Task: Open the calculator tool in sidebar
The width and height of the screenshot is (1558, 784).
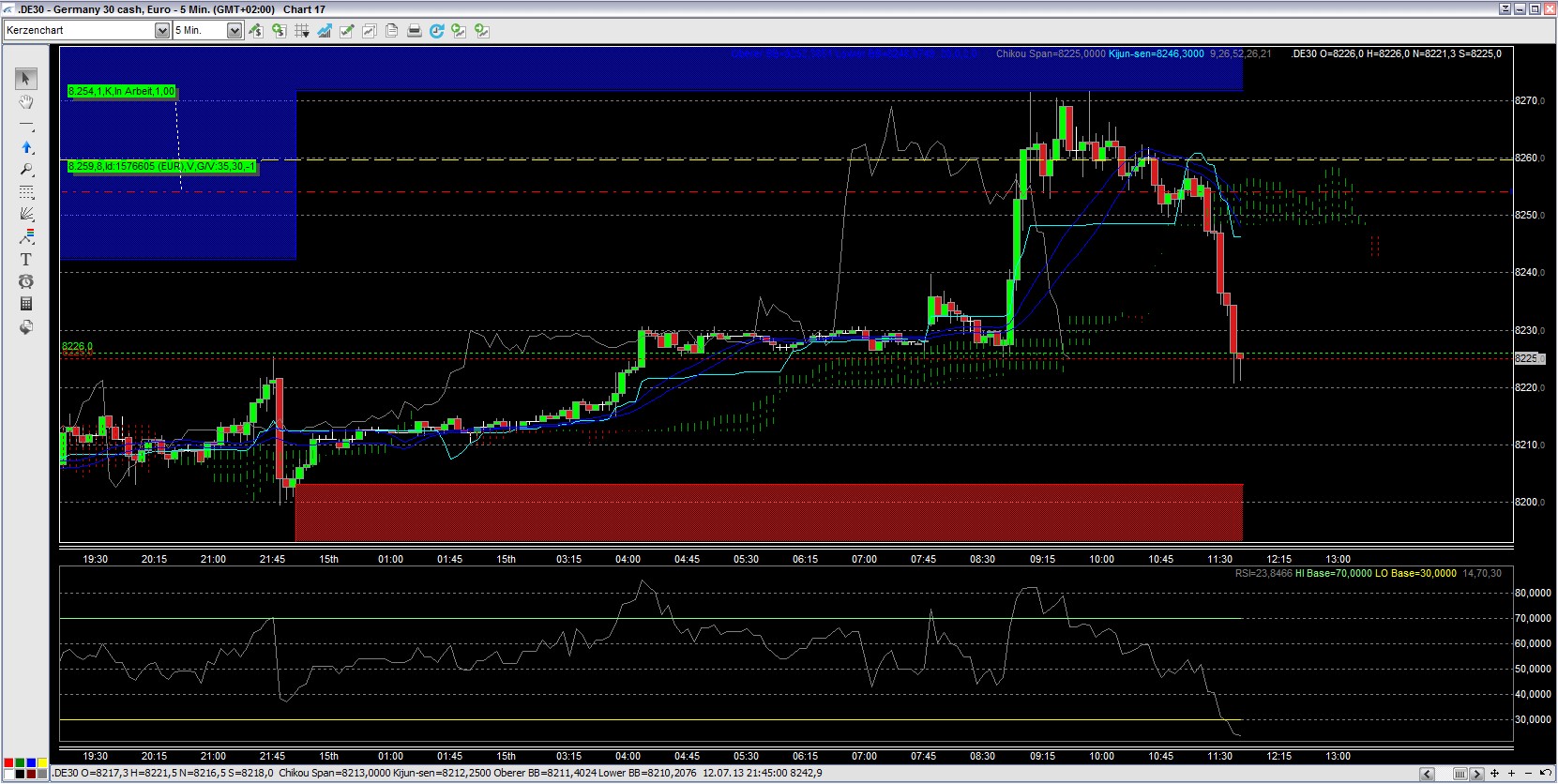Action: pyautogui.click(x=26, y=304)
